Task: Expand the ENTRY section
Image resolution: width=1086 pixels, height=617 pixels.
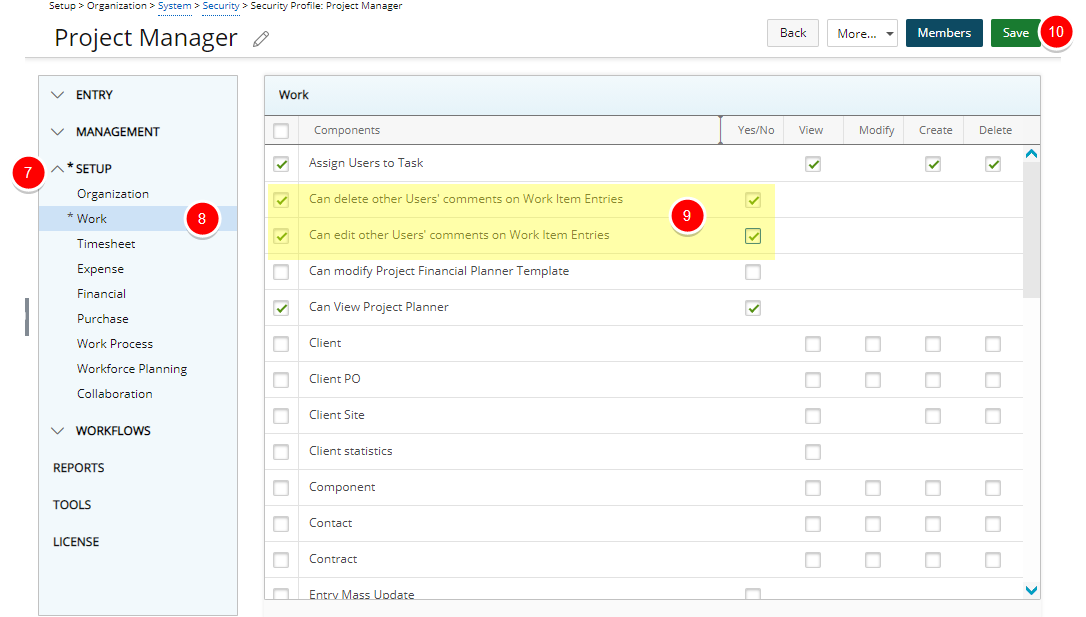Action: tap(58, 95)
